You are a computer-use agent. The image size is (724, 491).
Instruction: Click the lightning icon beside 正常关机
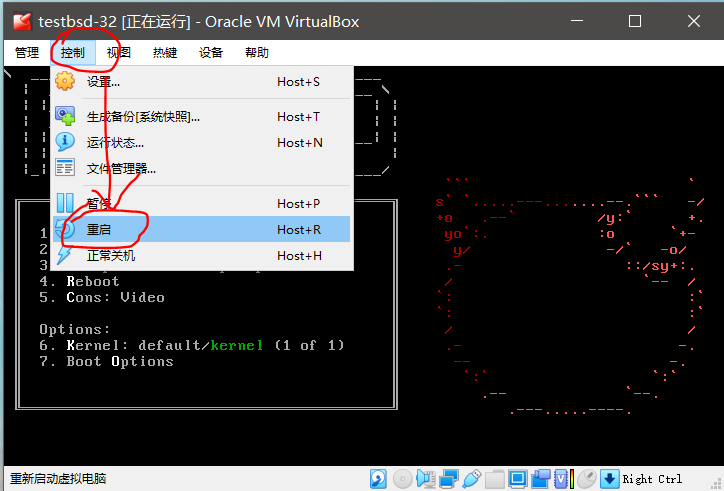(64, 255)
